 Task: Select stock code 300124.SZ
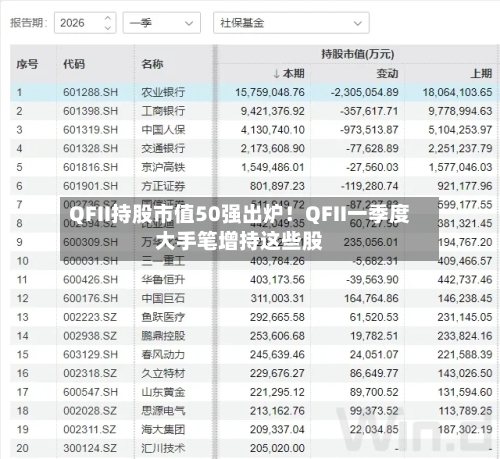click(90, 448)
